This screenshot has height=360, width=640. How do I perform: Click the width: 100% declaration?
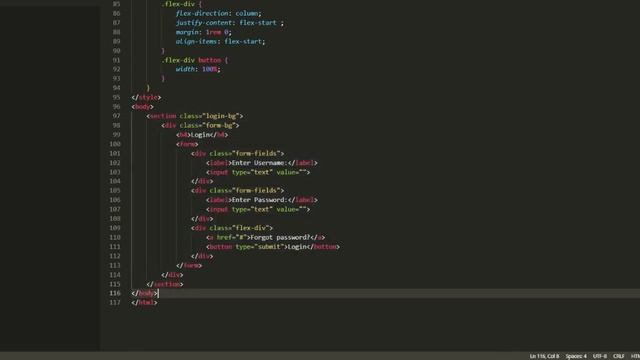[x=198, y=69]
